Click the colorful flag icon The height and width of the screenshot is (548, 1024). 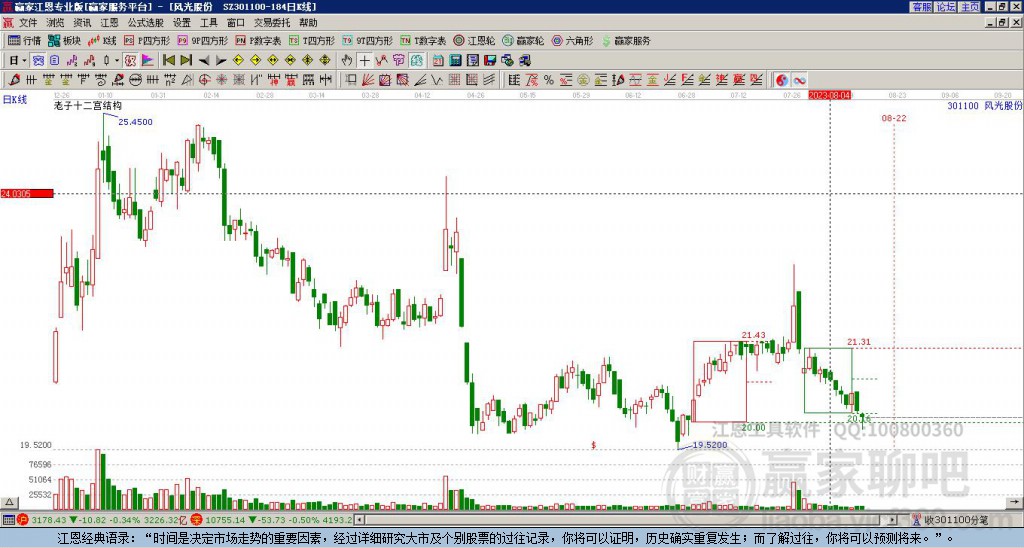(x=148, y=61)
